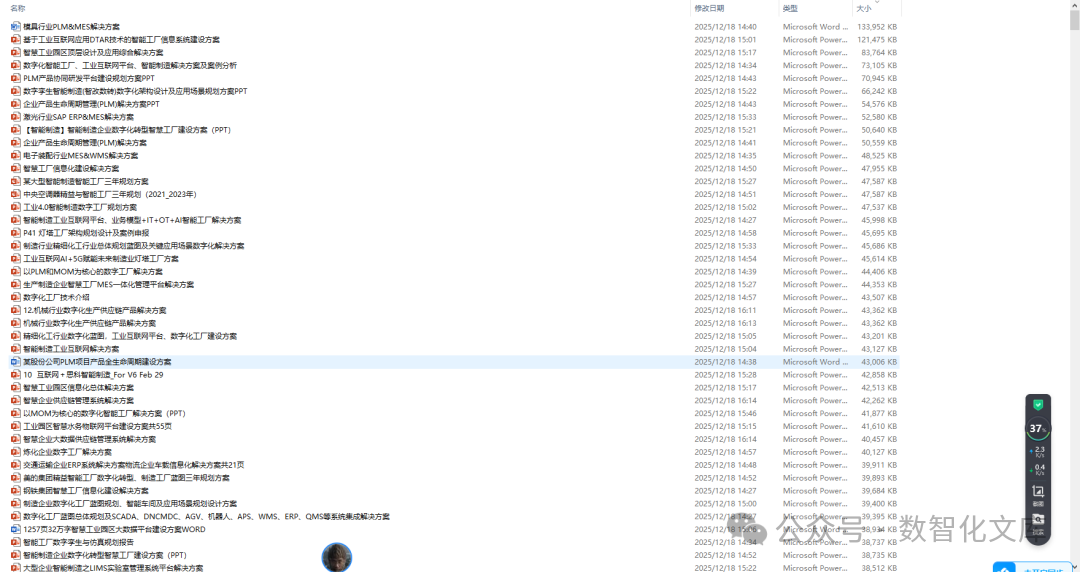Click the 37% memory usage circle
Image resolution: width=1080 pixels, height=572 pixels.
click(1037, 429)
